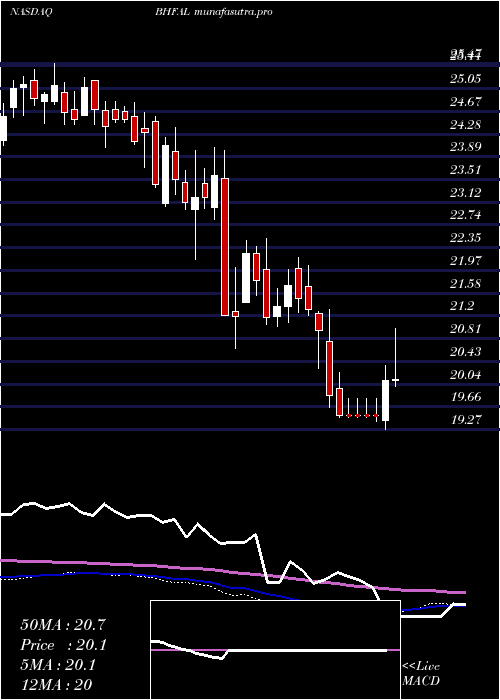Click the Price : 20.1 readout
The height and width of the screenshot is (700, 500).
(63, 645)
